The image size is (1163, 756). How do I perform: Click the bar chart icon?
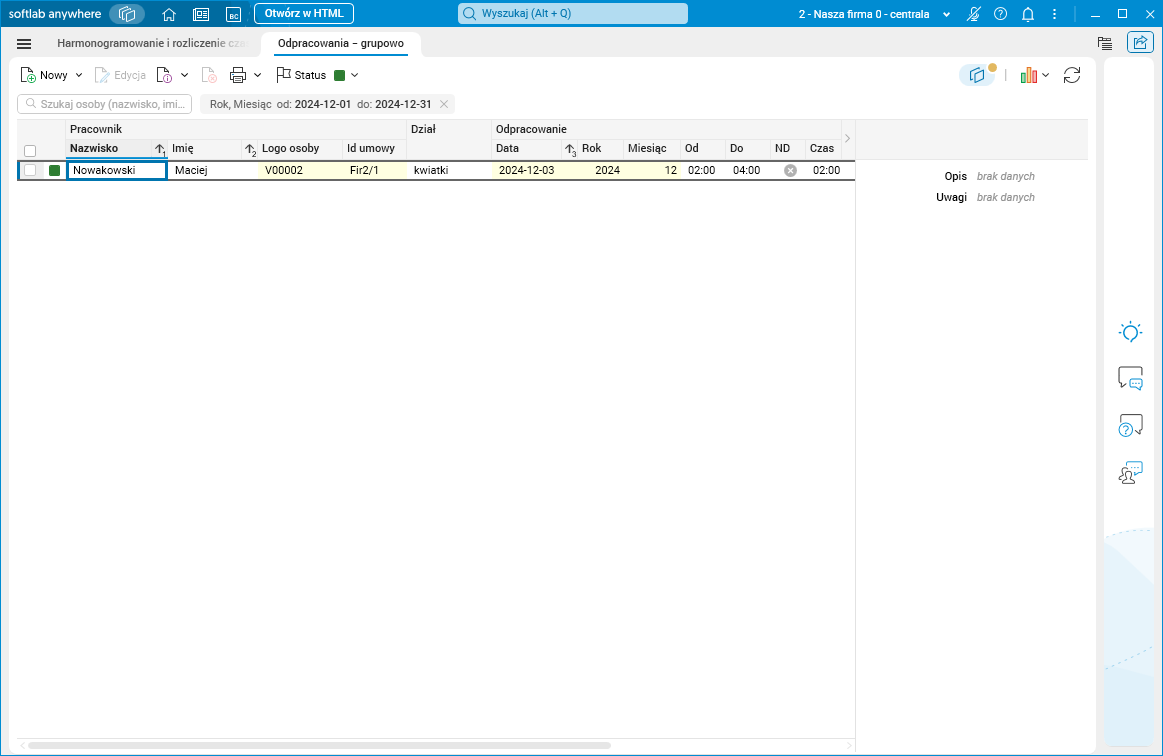[x=1028, y=75]
